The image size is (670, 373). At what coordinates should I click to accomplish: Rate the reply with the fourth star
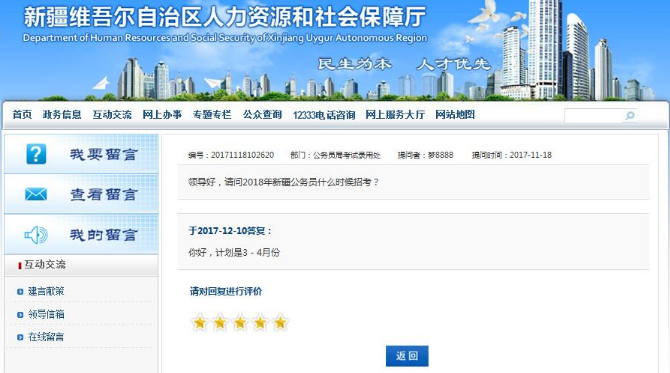click(260, 323)
